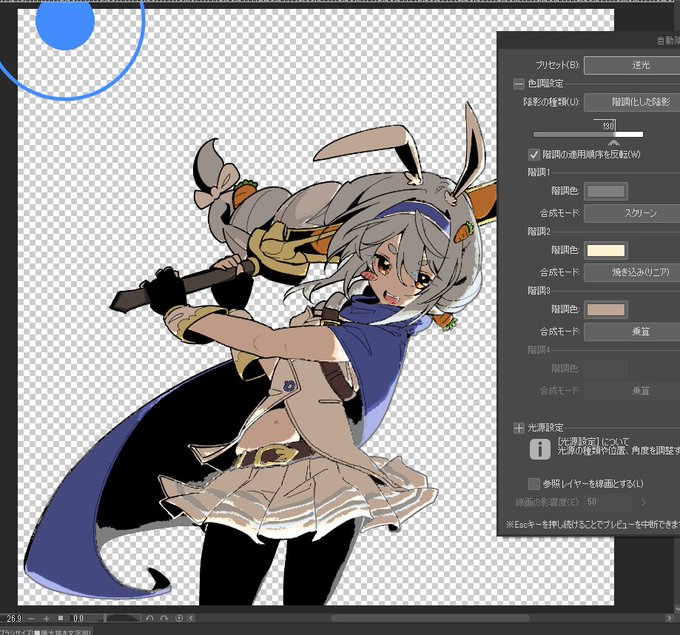Image resolution: width=680 pixels, height=635 pixels.
Task: Enable 参照レイヤーを線画とする checkbox
Action: click(534, 484)
